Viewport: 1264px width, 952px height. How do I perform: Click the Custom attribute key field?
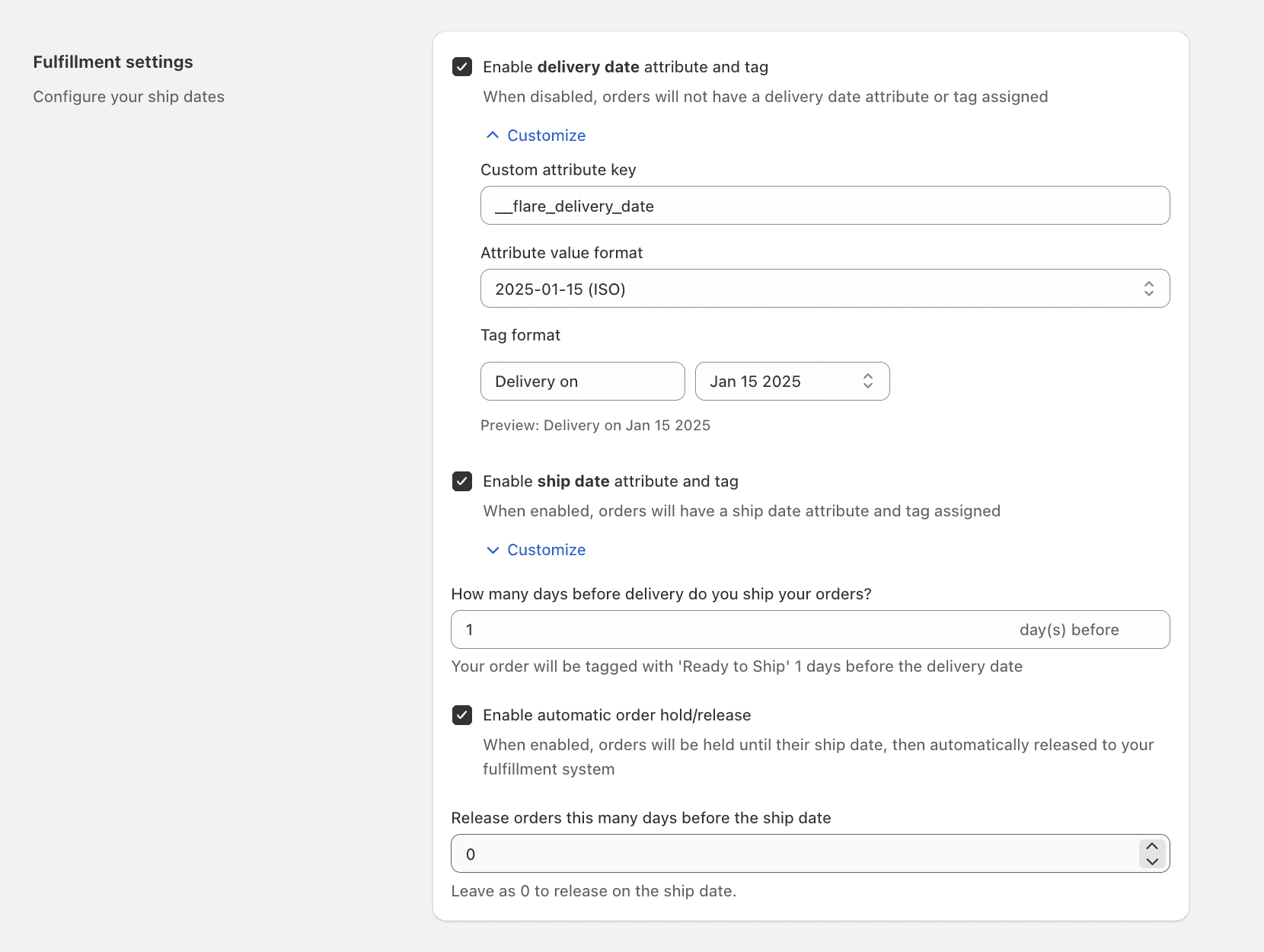[x=825, y=206]
